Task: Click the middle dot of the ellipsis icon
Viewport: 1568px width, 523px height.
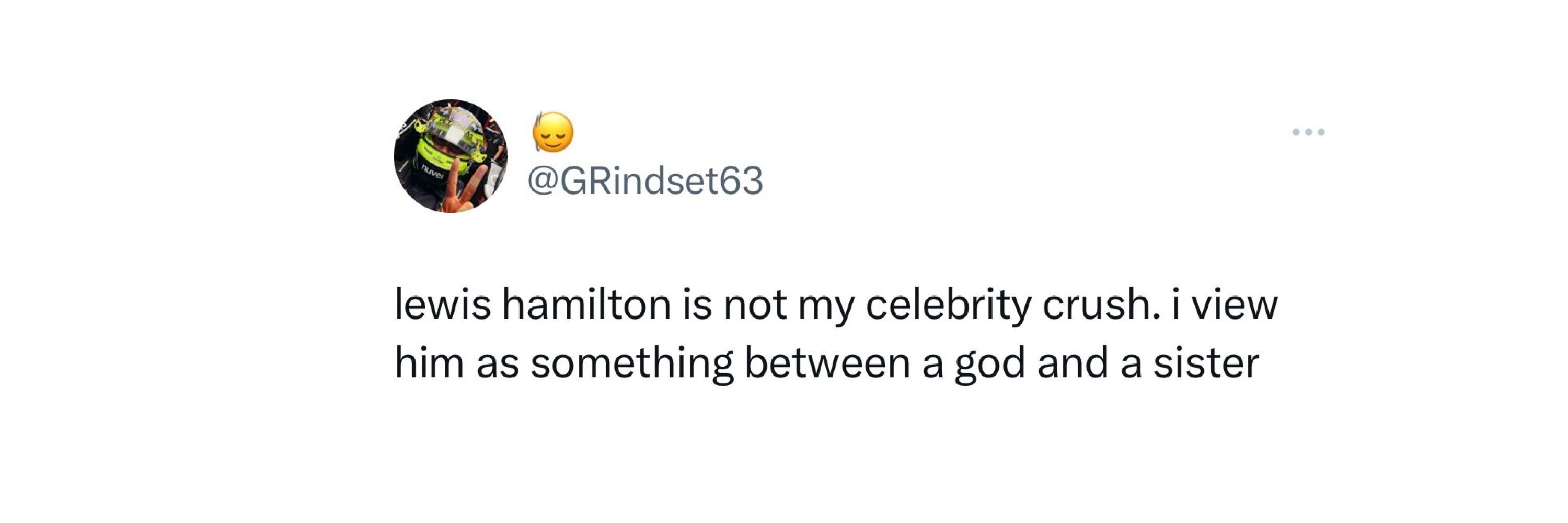Action: (1308, 132)
